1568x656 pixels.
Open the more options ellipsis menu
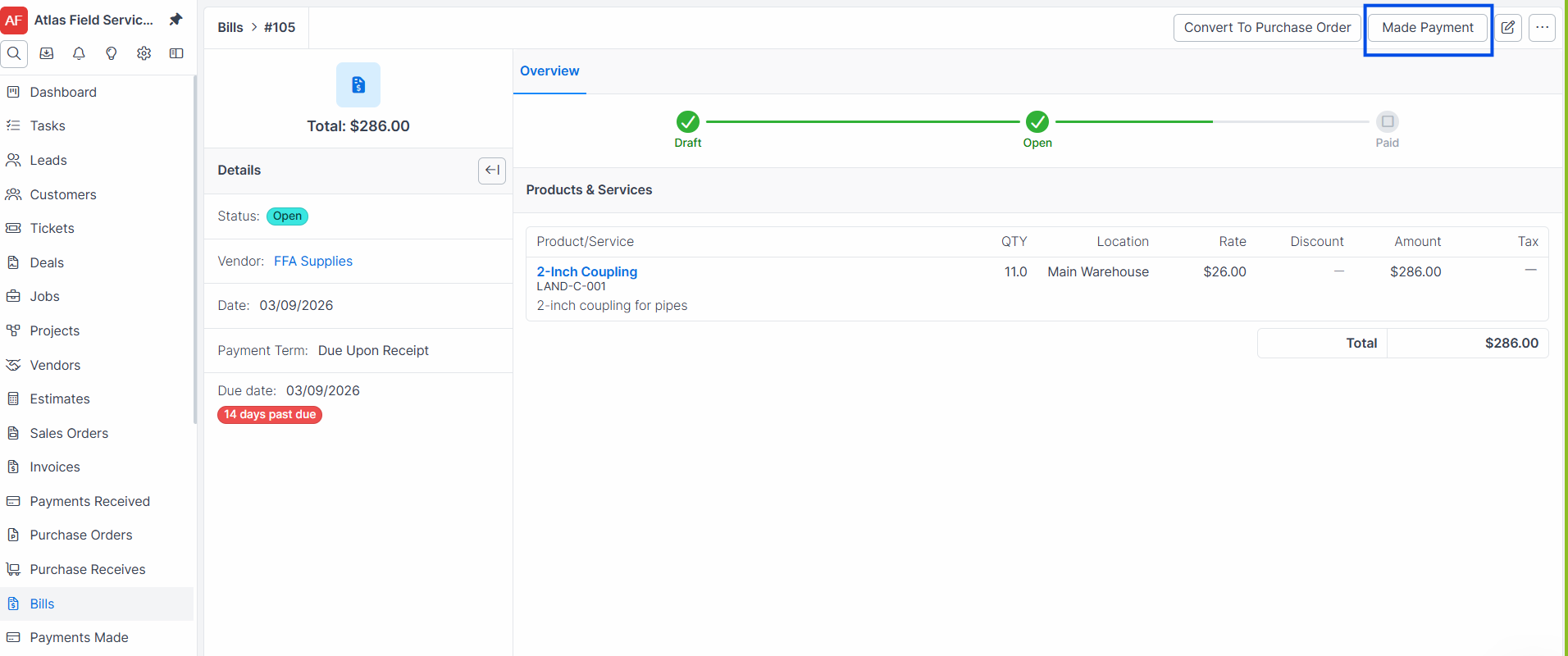point(1543,28)
